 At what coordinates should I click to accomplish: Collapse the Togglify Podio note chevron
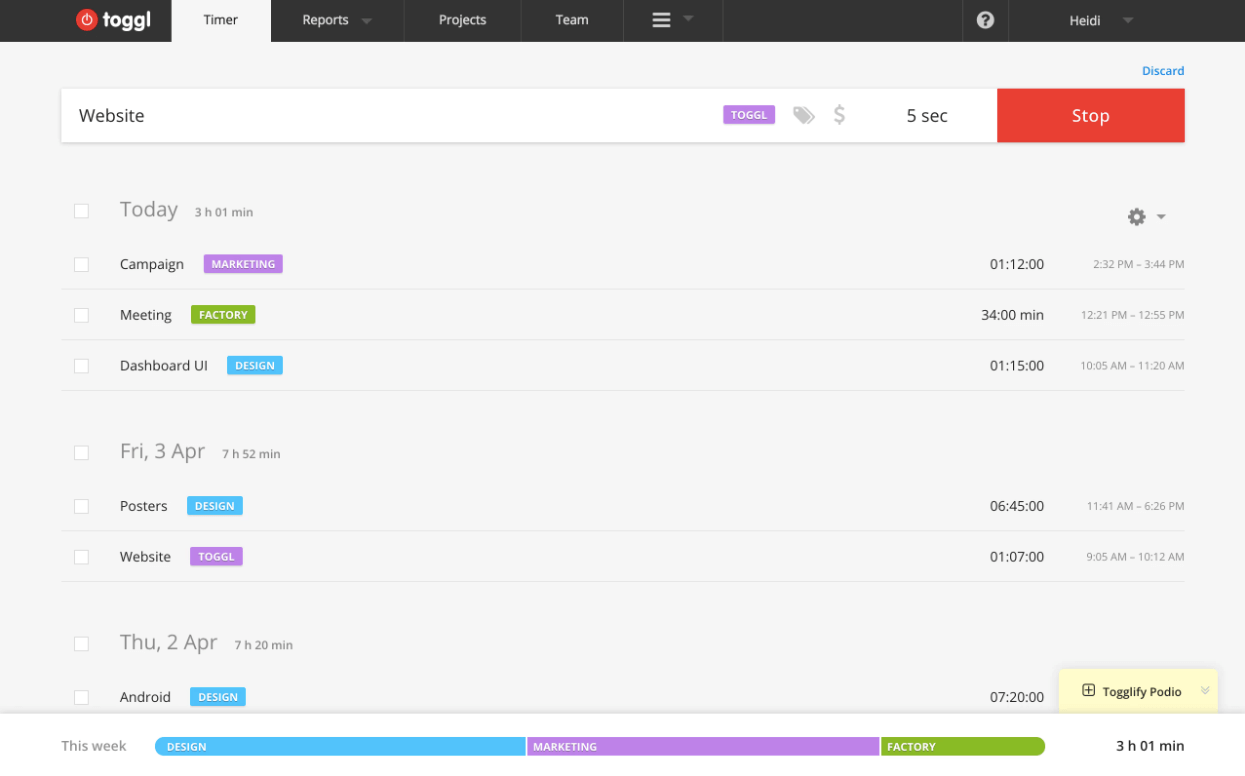(x=1205, y=691)
